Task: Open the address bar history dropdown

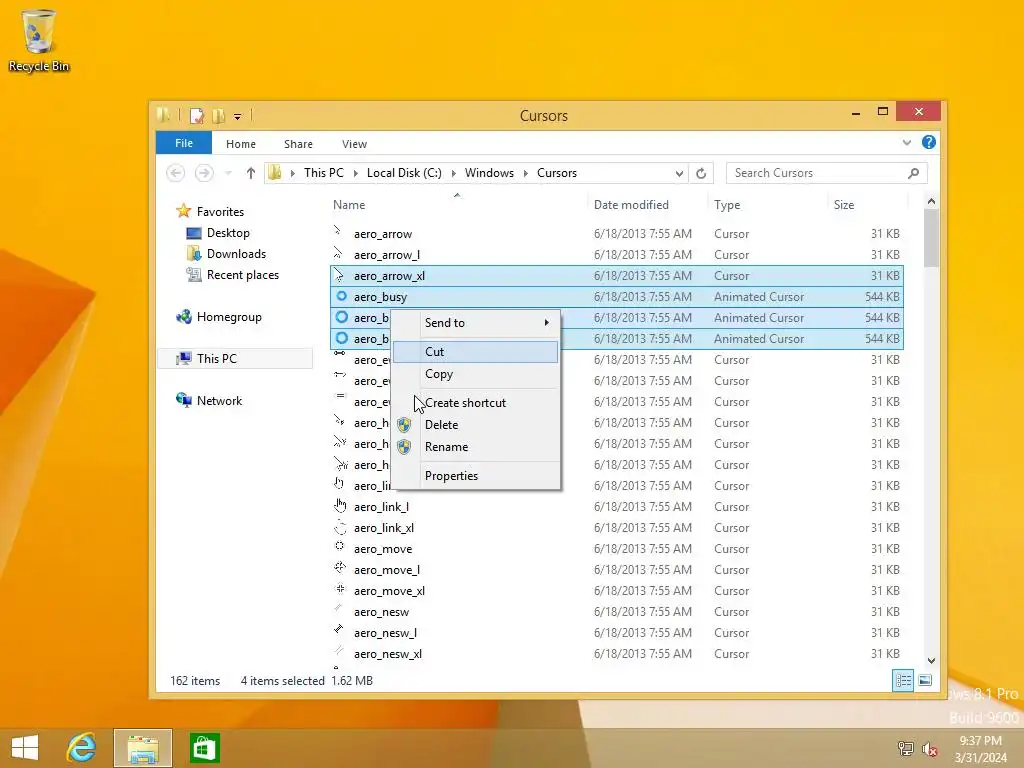Action: [679, 173]
